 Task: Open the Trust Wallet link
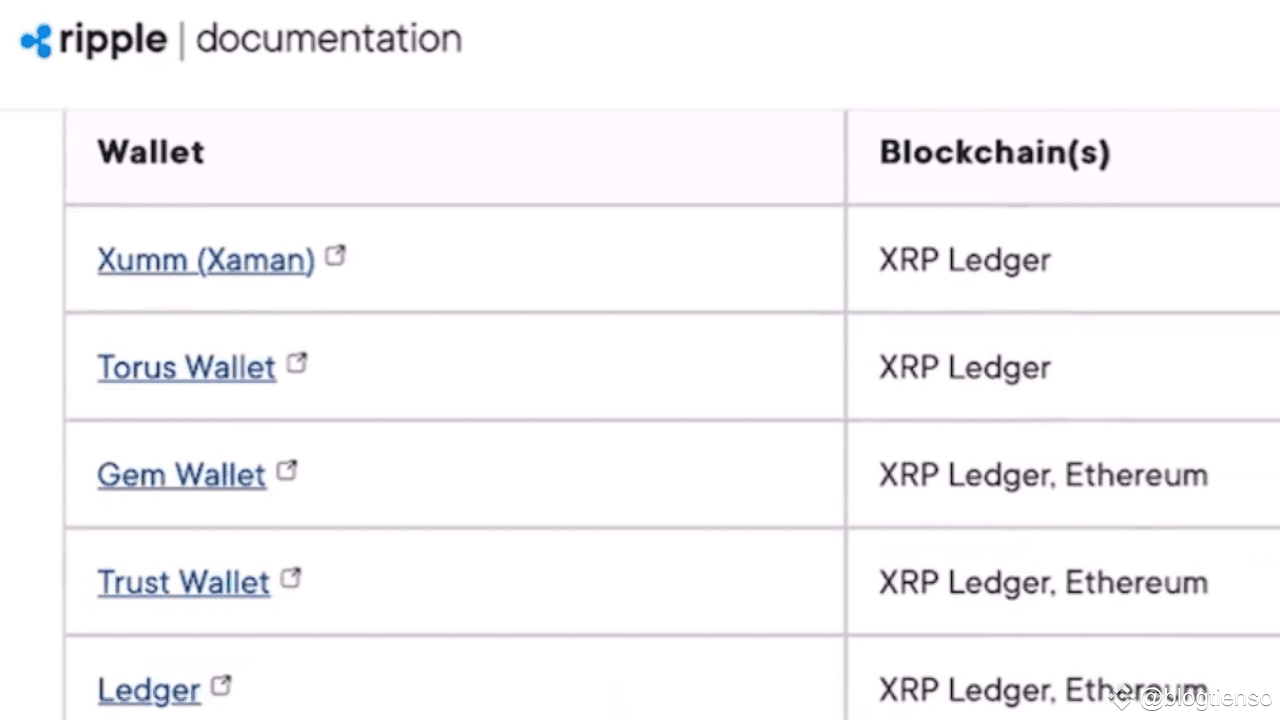pos(183,582)
